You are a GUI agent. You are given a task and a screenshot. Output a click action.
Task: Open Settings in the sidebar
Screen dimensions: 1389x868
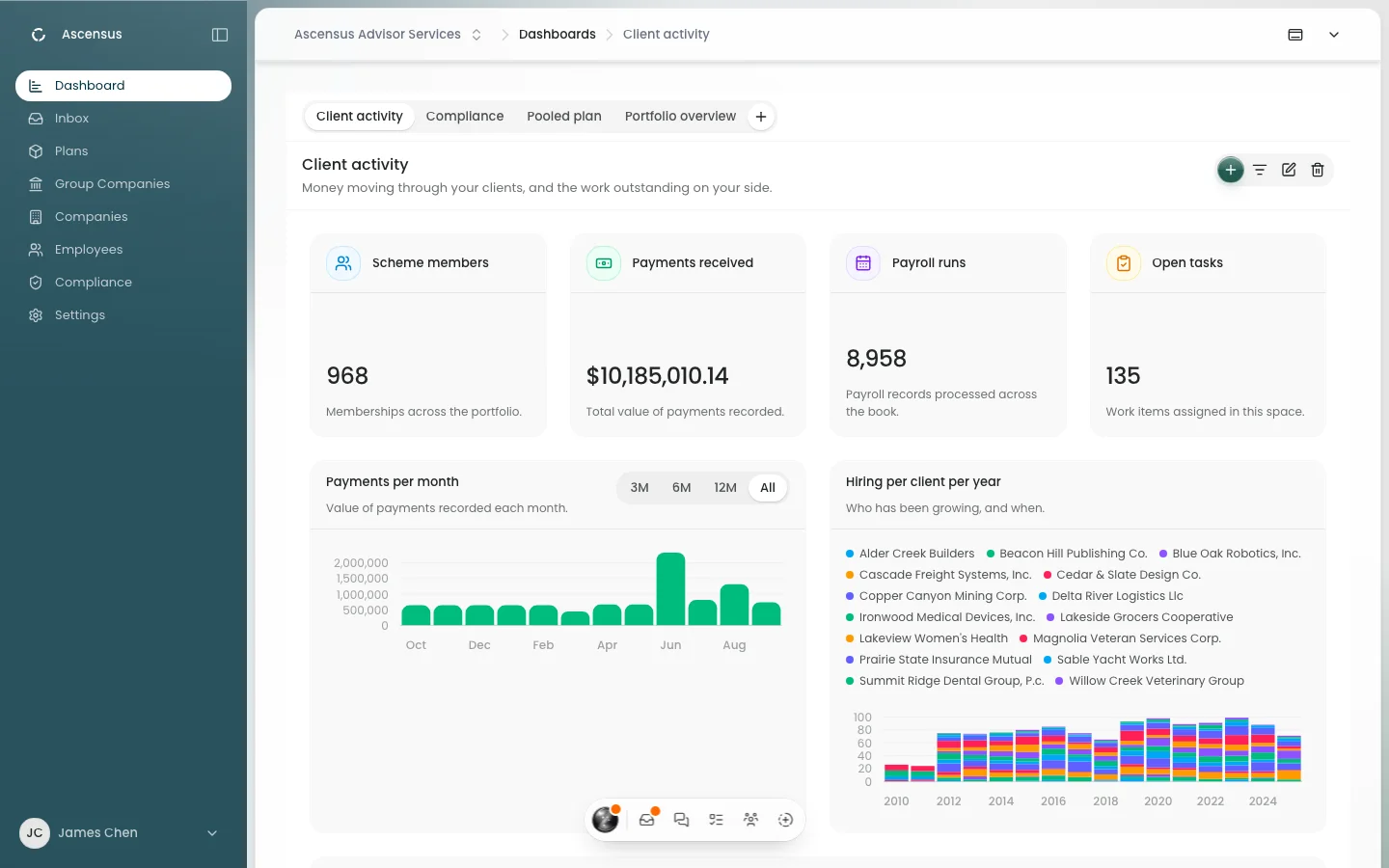(123, 315)
